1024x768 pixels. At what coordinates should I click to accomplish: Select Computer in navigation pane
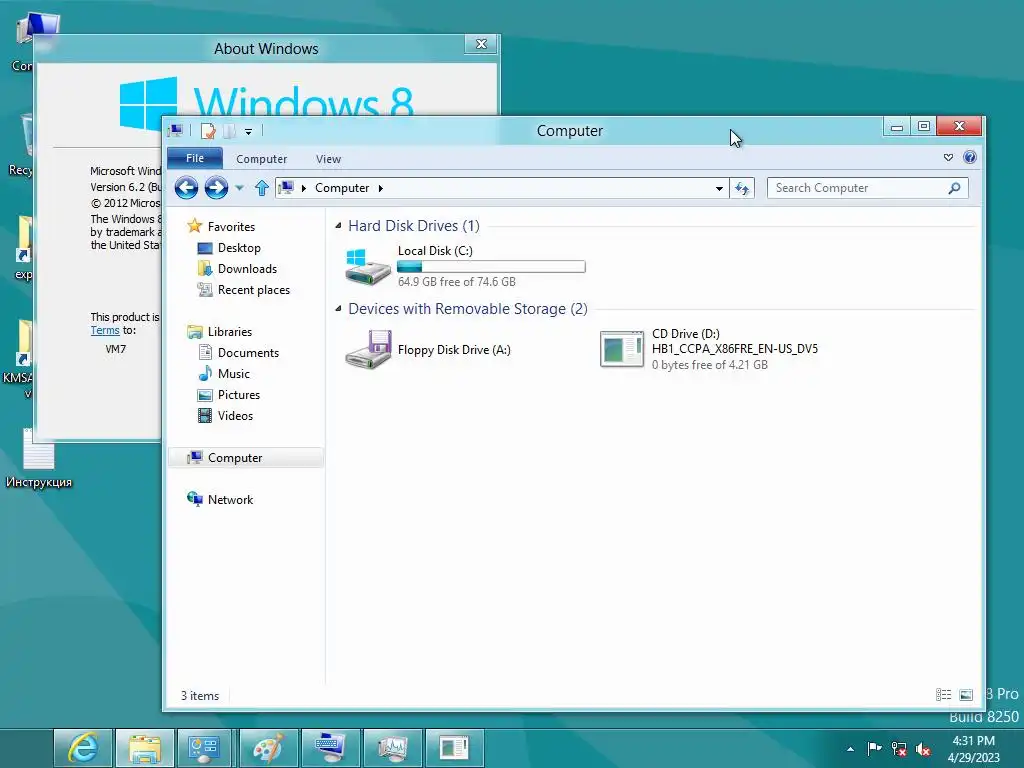pyautogui.click(x=246, y=458)
